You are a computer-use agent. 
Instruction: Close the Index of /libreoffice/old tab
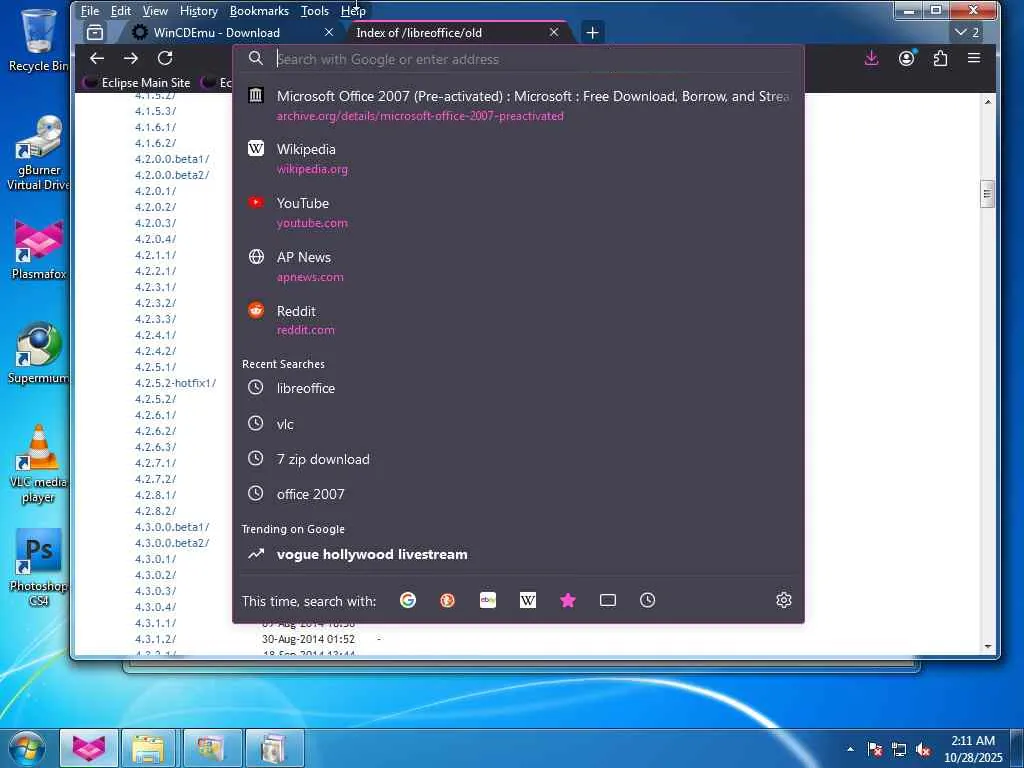coord(554,32)
